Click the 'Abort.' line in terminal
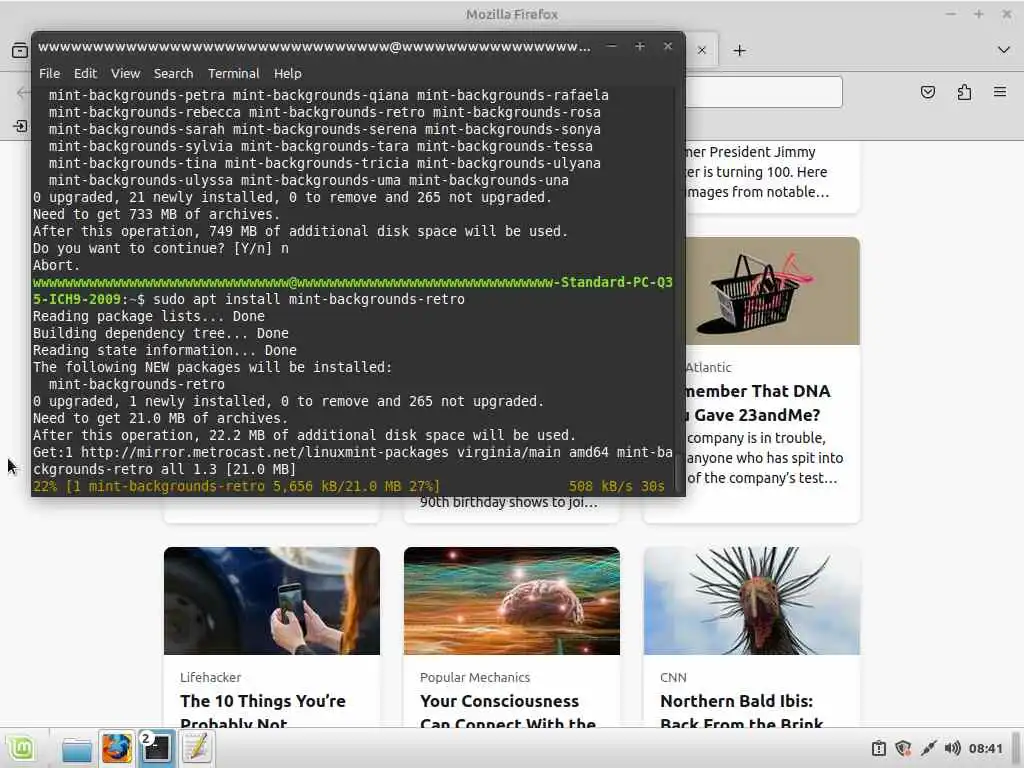This screenshot has width=1024, height=768. (x=57, y=265)
